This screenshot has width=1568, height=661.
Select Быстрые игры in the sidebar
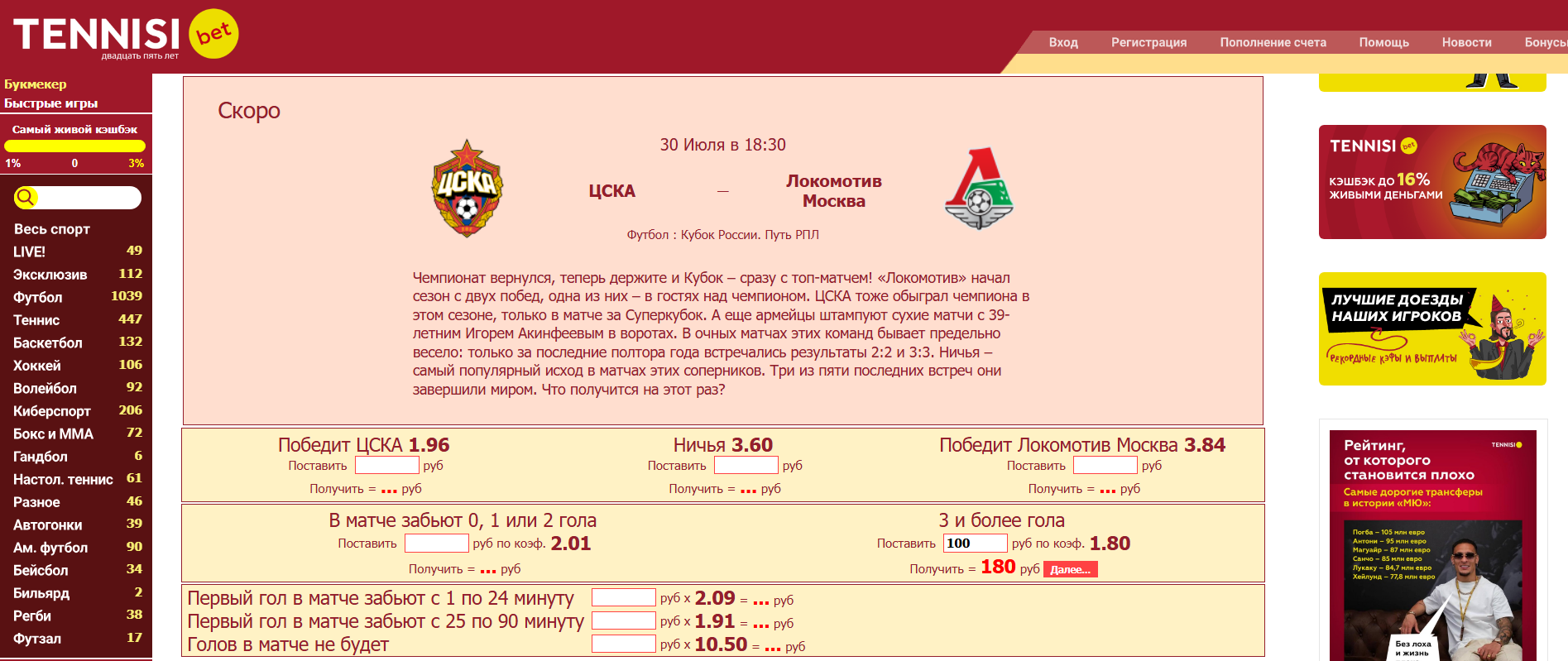tap(51, 103)
